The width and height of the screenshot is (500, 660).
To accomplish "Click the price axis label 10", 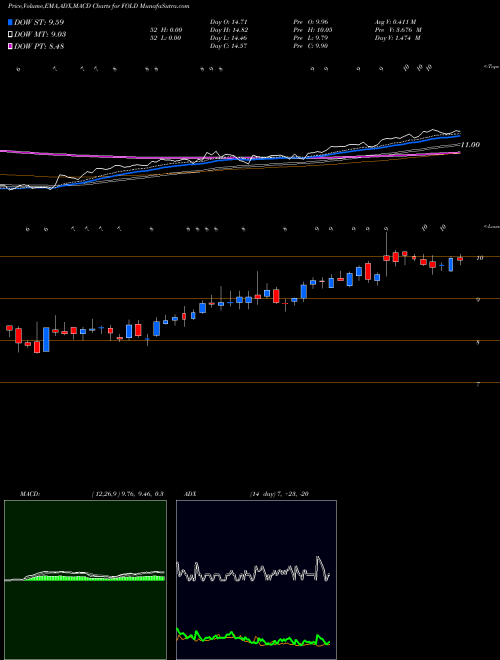I will 479,258.
